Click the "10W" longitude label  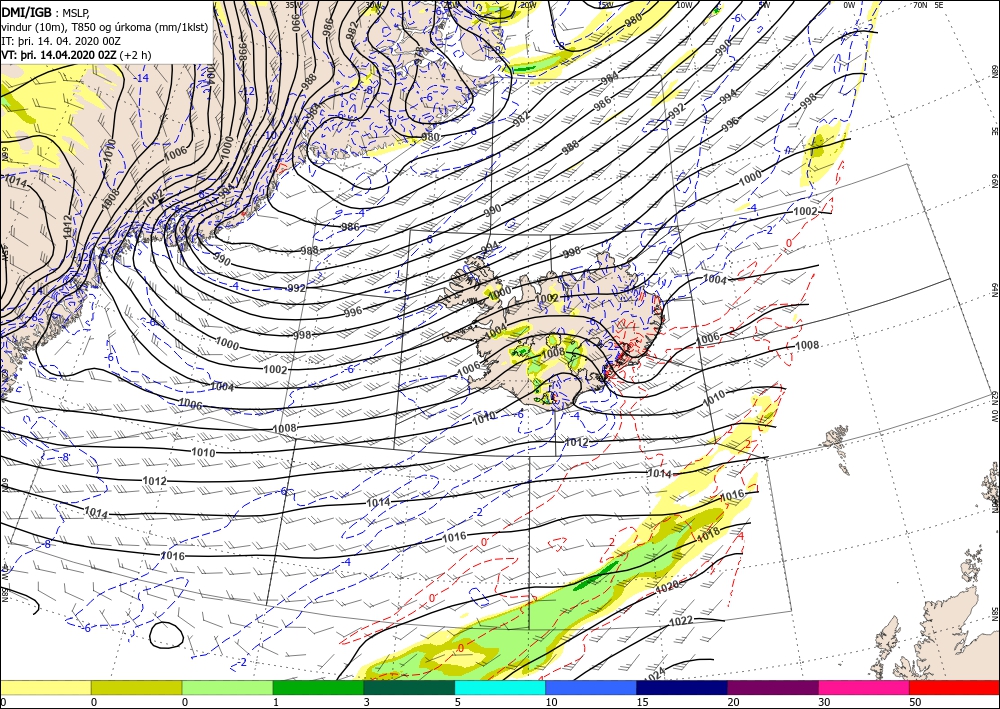point(684,5)
